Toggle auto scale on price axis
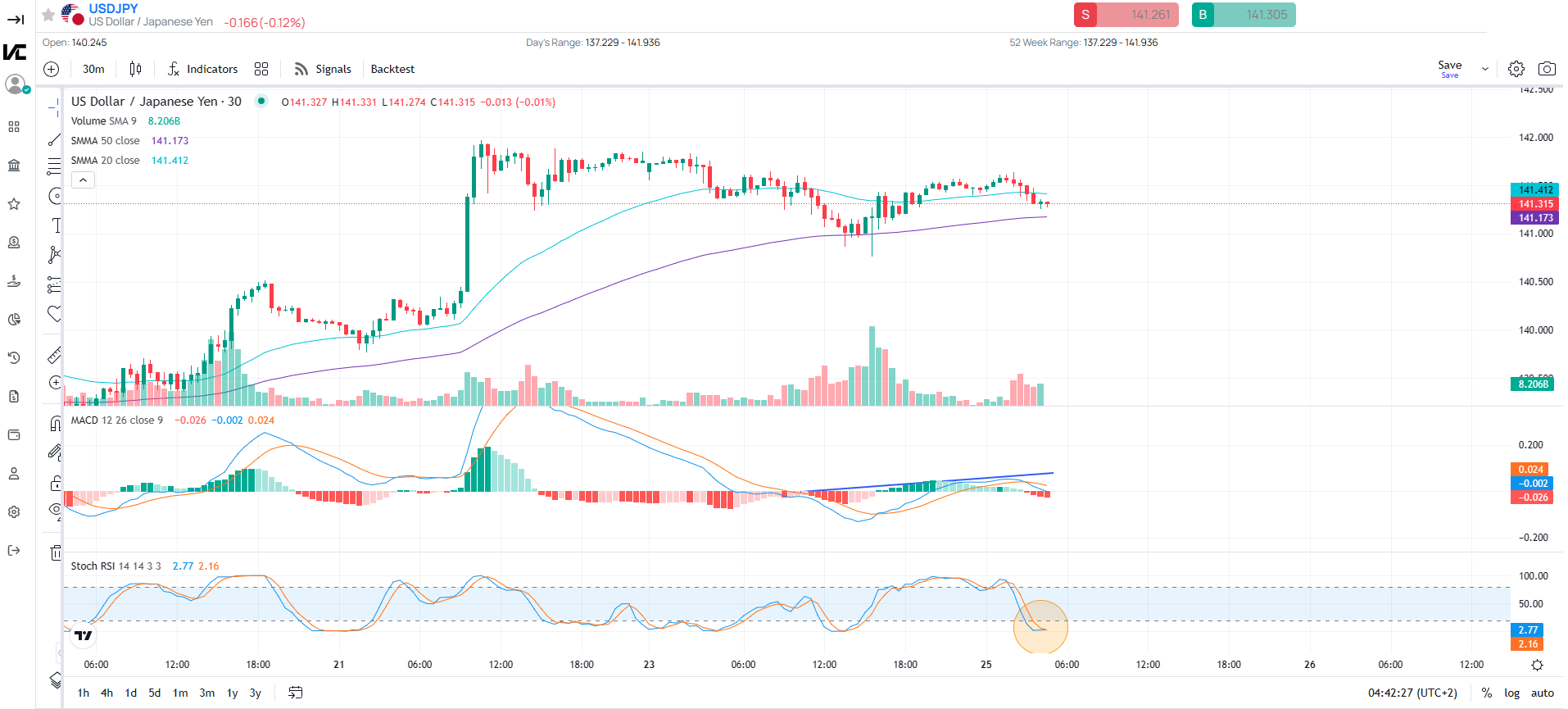The image size is (1568, 709). click(x=1542, y=693)
